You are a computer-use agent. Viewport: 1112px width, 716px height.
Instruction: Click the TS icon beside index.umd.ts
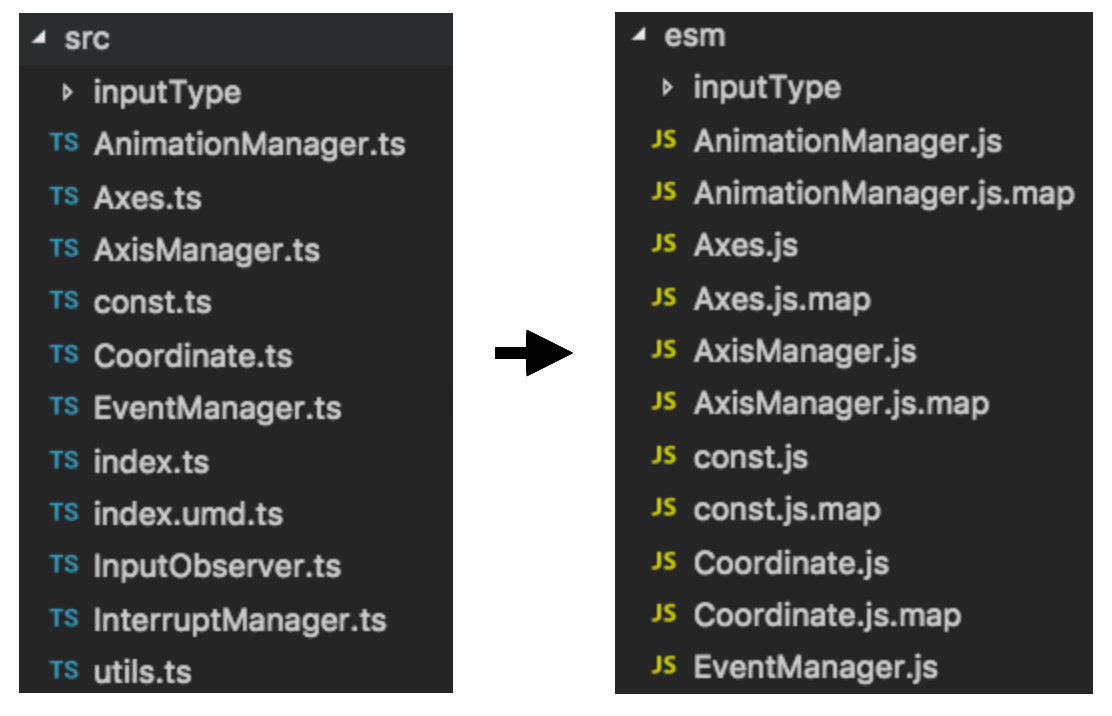pos(64,513)
